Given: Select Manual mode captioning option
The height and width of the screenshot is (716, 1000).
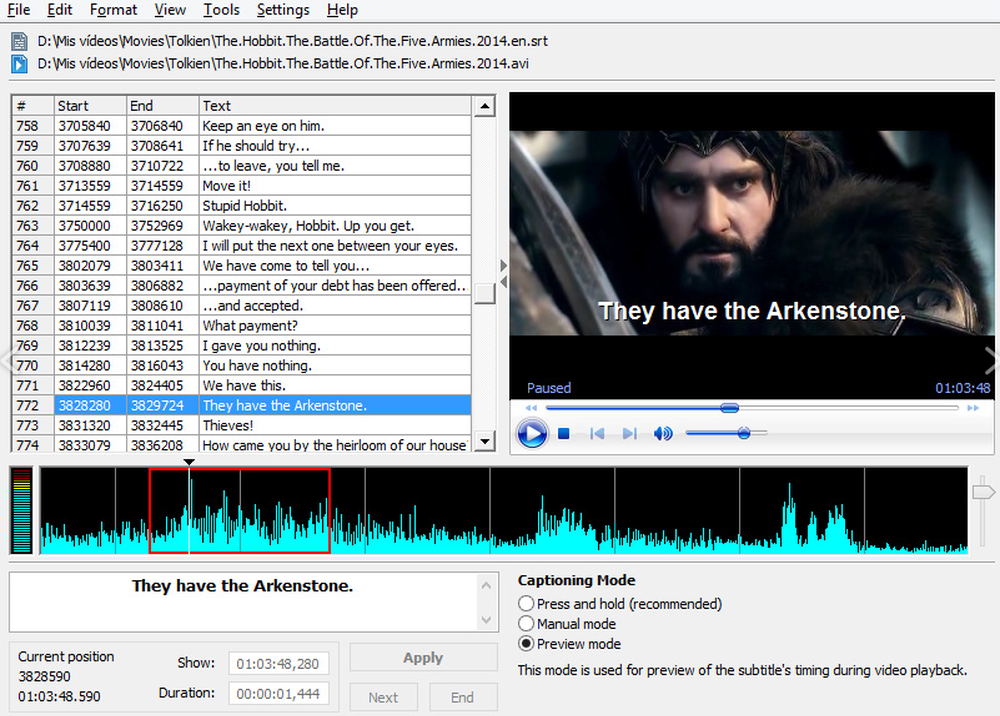Looking at the screenshot, I should coord(568,624).
